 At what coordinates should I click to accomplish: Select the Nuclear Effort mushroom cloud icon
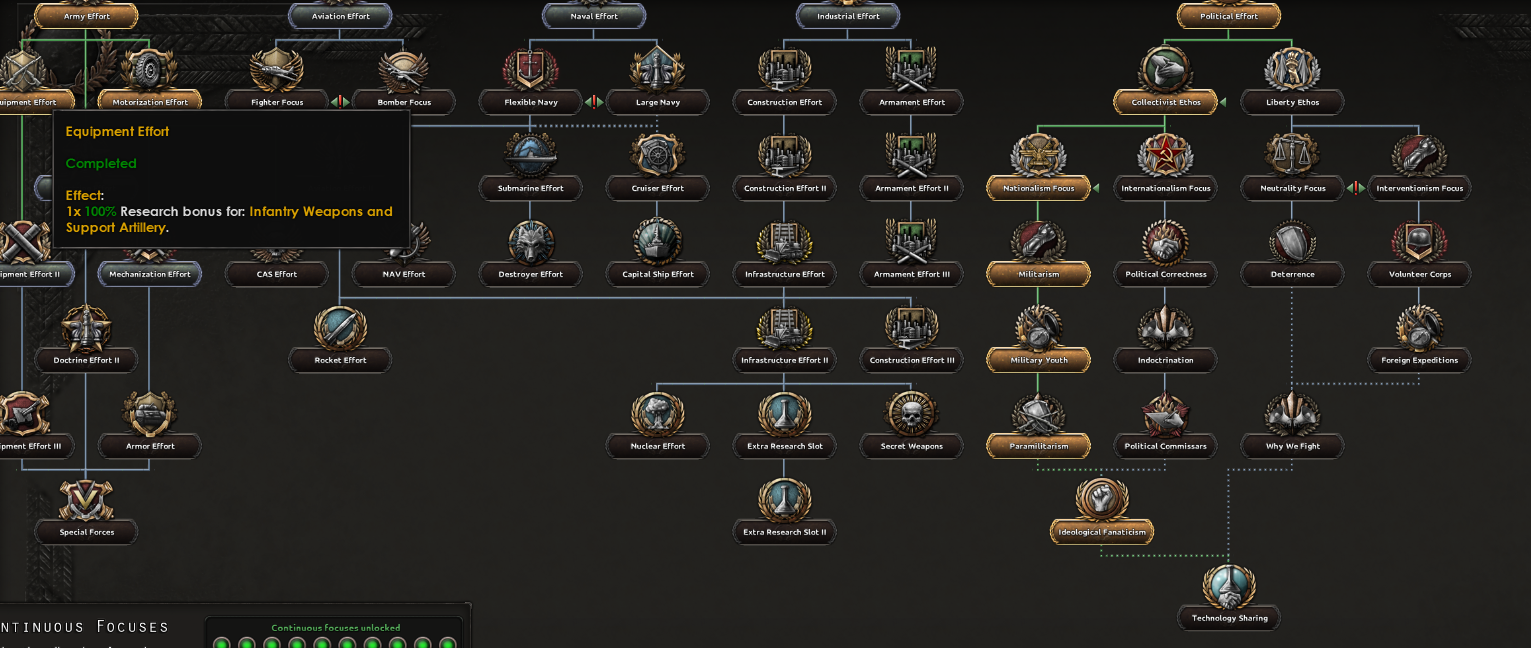(657, 415)
